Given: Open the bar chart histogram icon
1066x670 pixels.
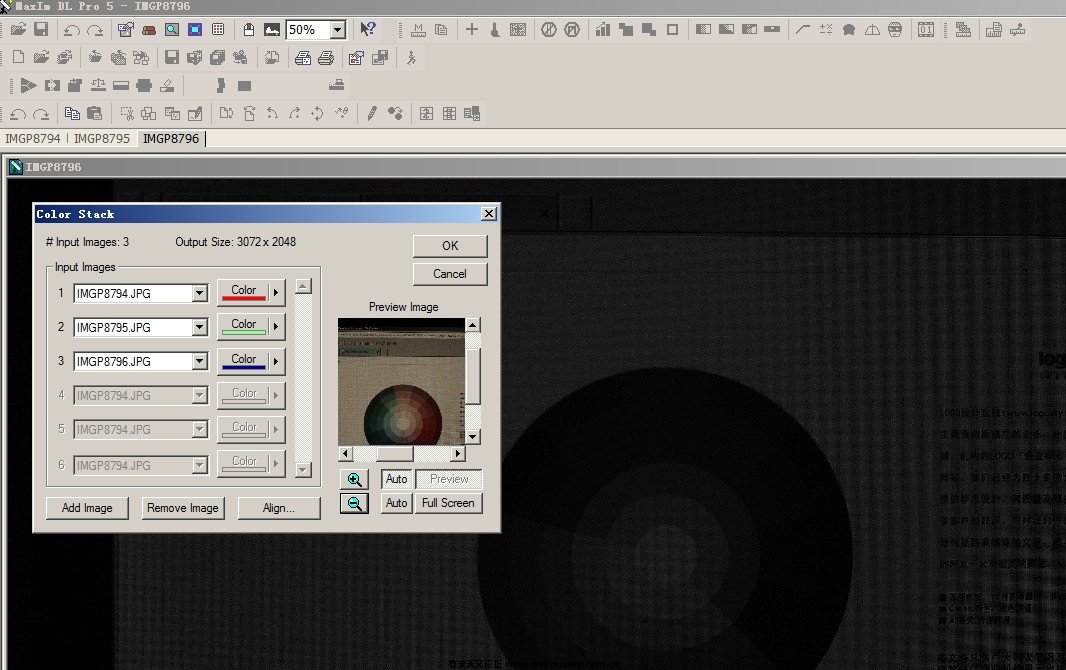Looking at the screenshot, I should pos(602,29).
